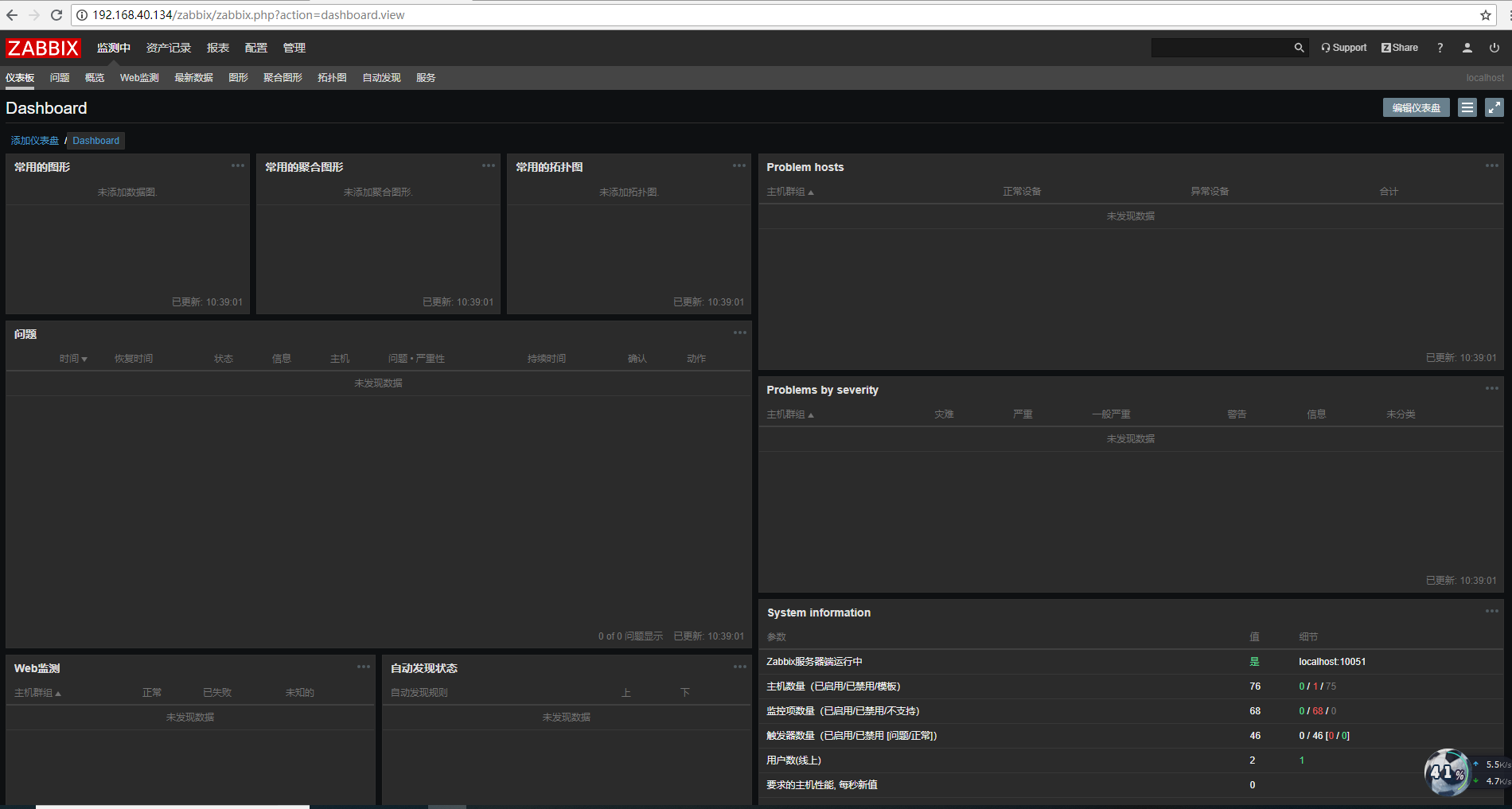Click the Dashboard breadcrumb link

click(95, 141)
